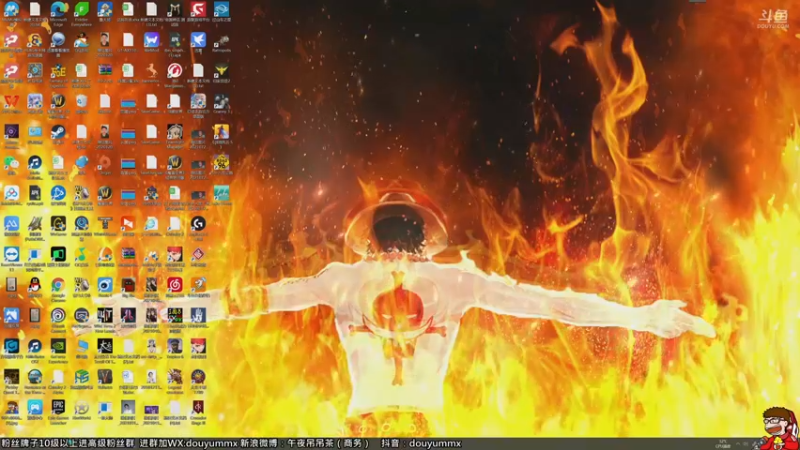Open the Baidu Netdisk cloud shortcut

tap(11, 193)
